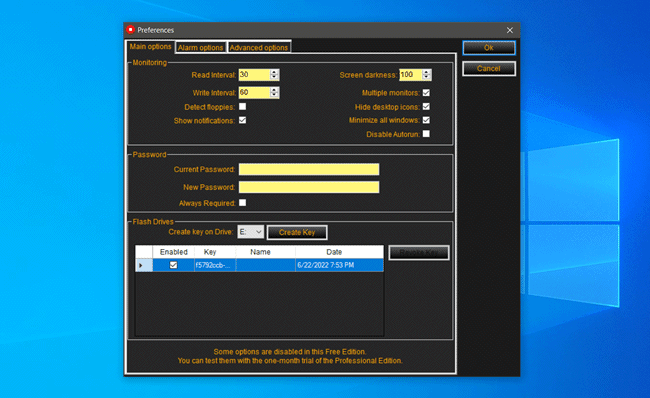Image resolution: width=650 pixels, height=398 pixels.
Task: Click the Read Interval value field
Action: [x=254, y=75]
